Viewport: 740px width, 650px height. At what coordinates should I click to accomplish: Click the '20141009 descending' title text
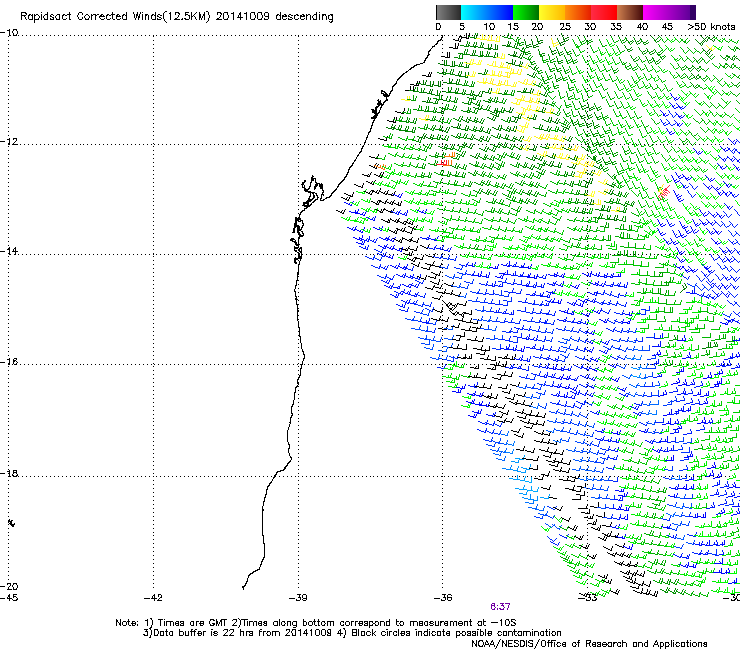(x=275, y=17)
